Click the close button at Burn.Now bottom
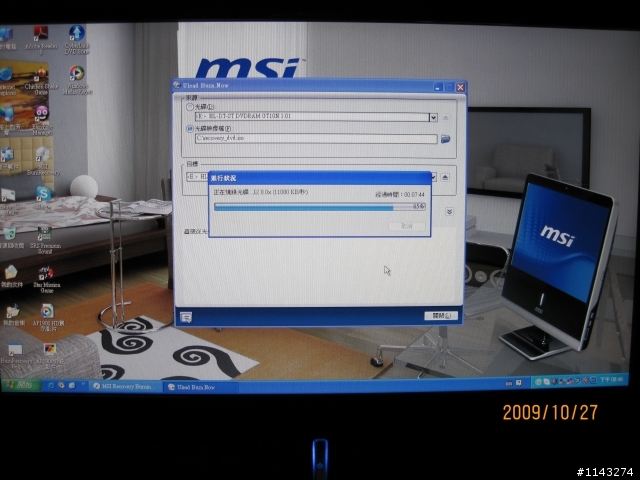The height and width of the screenshot is (480, 640). (x=441, y=316)
